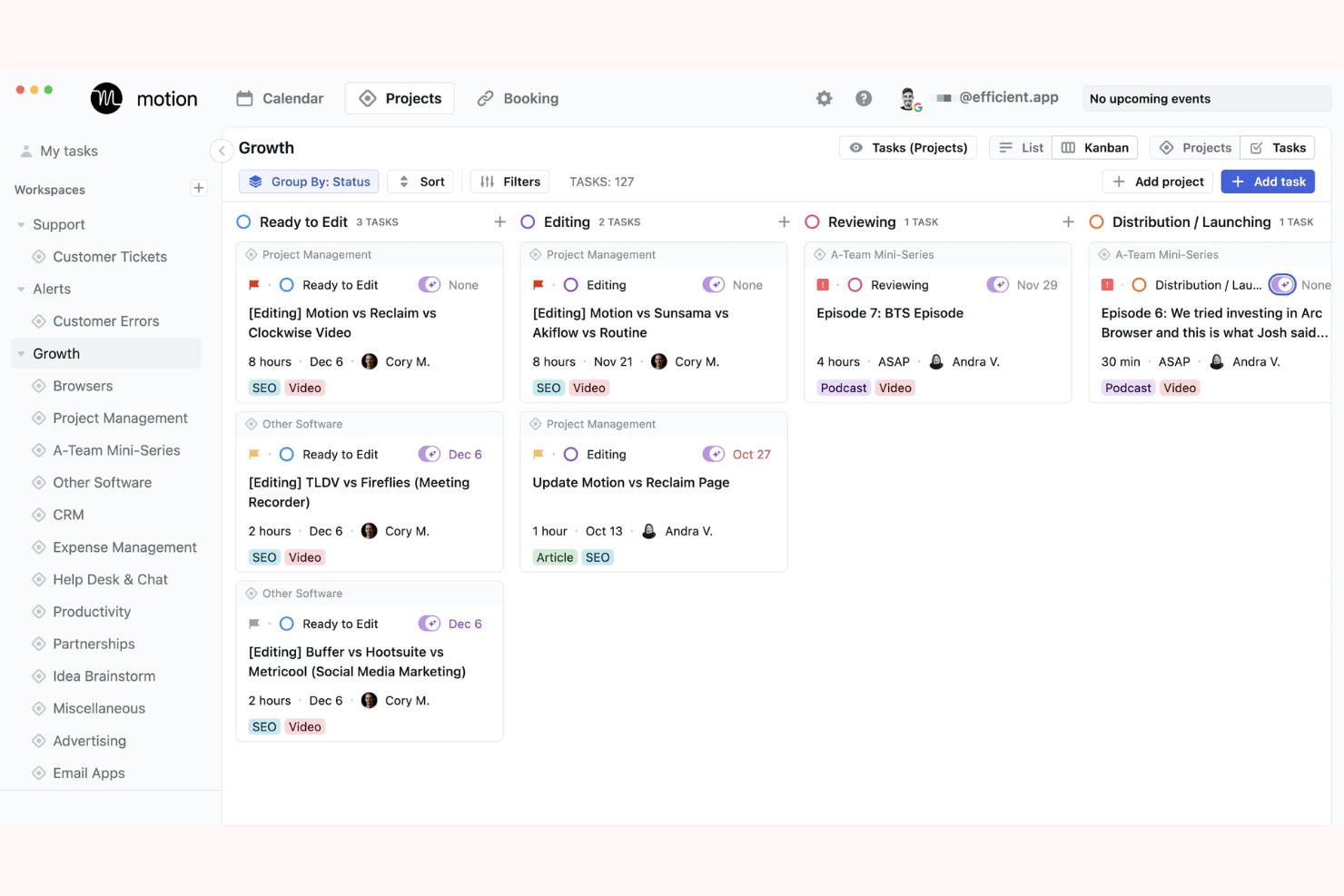Screen dimensions: 1344x896
Task: Toggle auto-schedule on TLDV vs Fireflies card
Action: pyautogui.click(x=430, y=454)
